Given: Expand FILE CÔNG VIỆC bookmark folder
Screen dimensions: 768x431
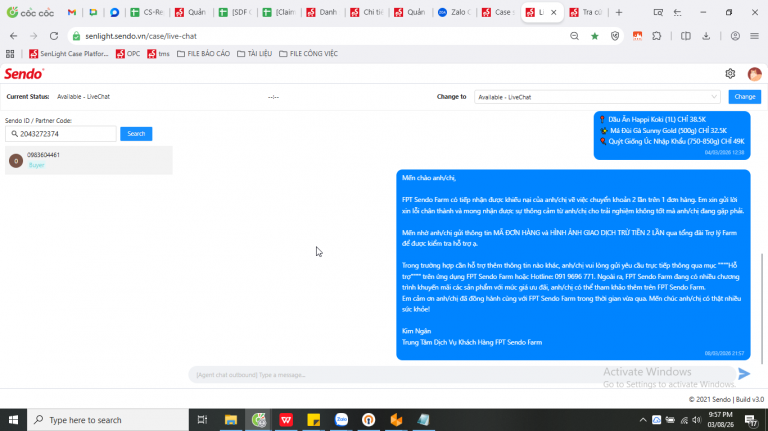Looking at the screenshot, I should pos(309,54).
